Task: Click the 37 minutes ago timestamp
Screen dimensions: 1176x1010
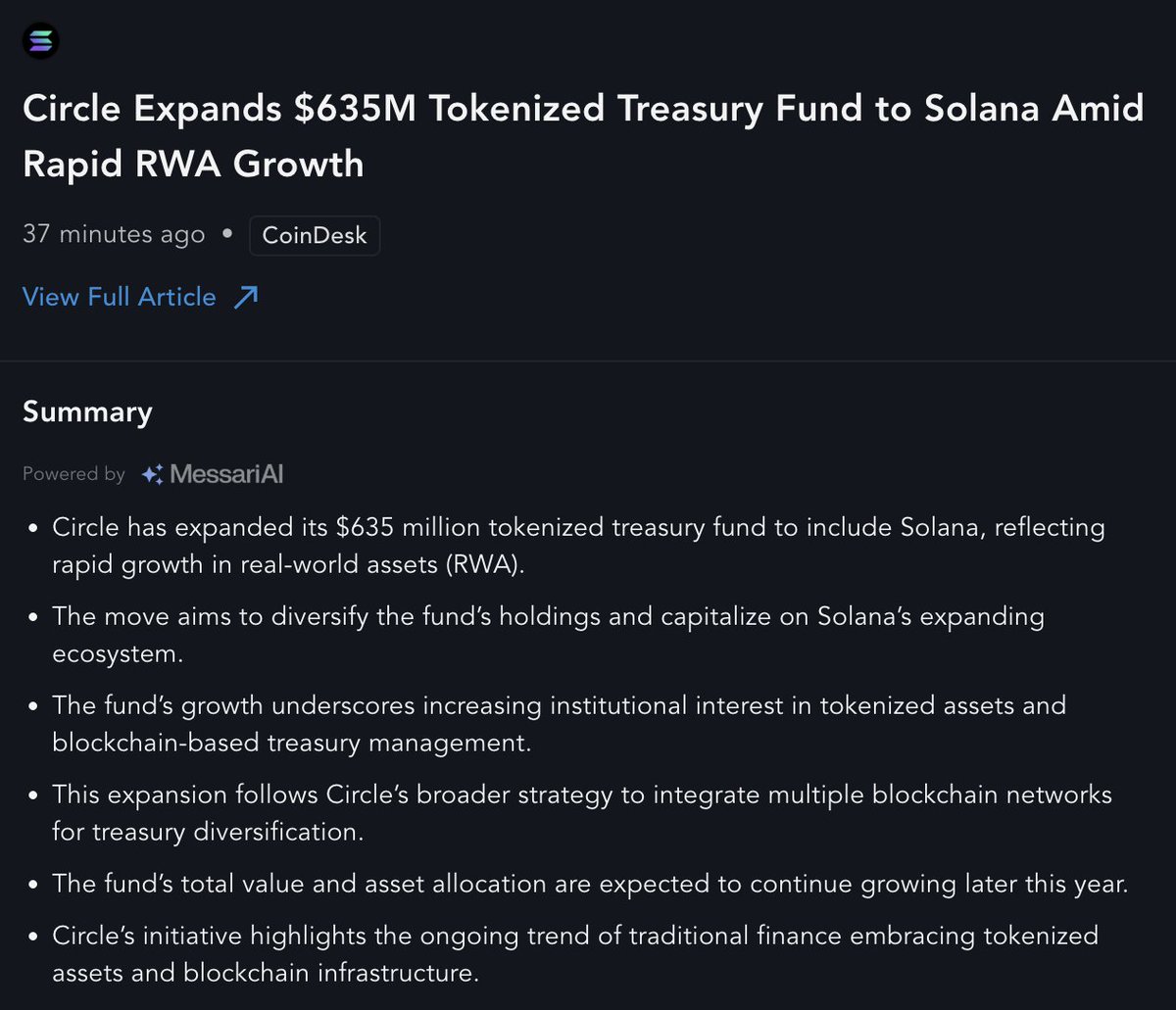Action: point(114,235)
